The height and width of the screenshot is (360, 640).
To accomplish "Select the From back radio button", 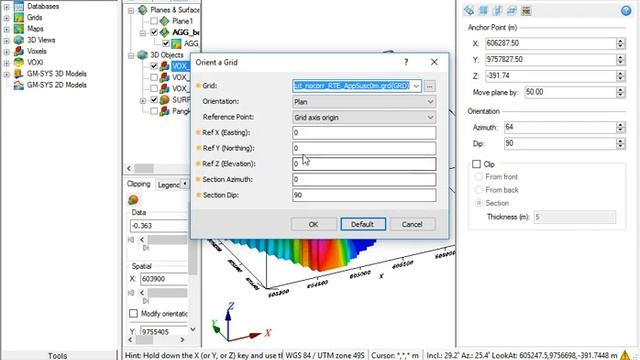I will 479,190.
